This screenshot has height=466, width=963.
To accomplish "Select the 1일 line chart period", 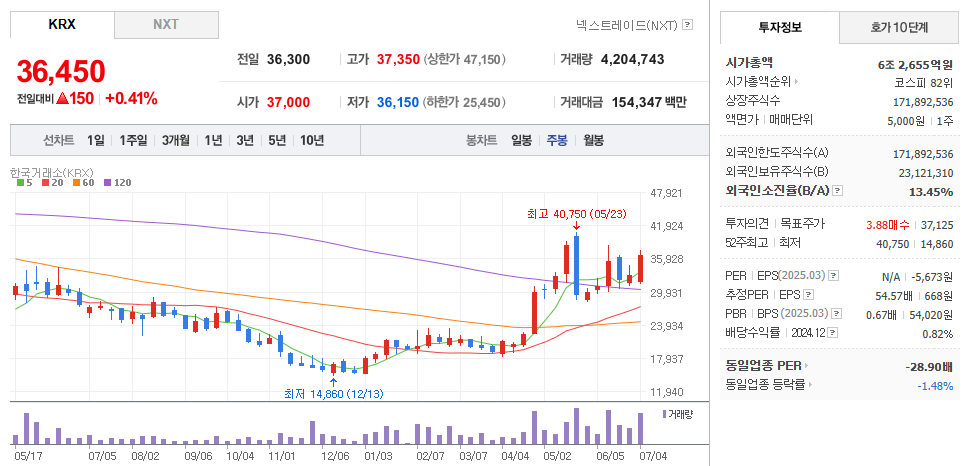I will pos(96,141).
